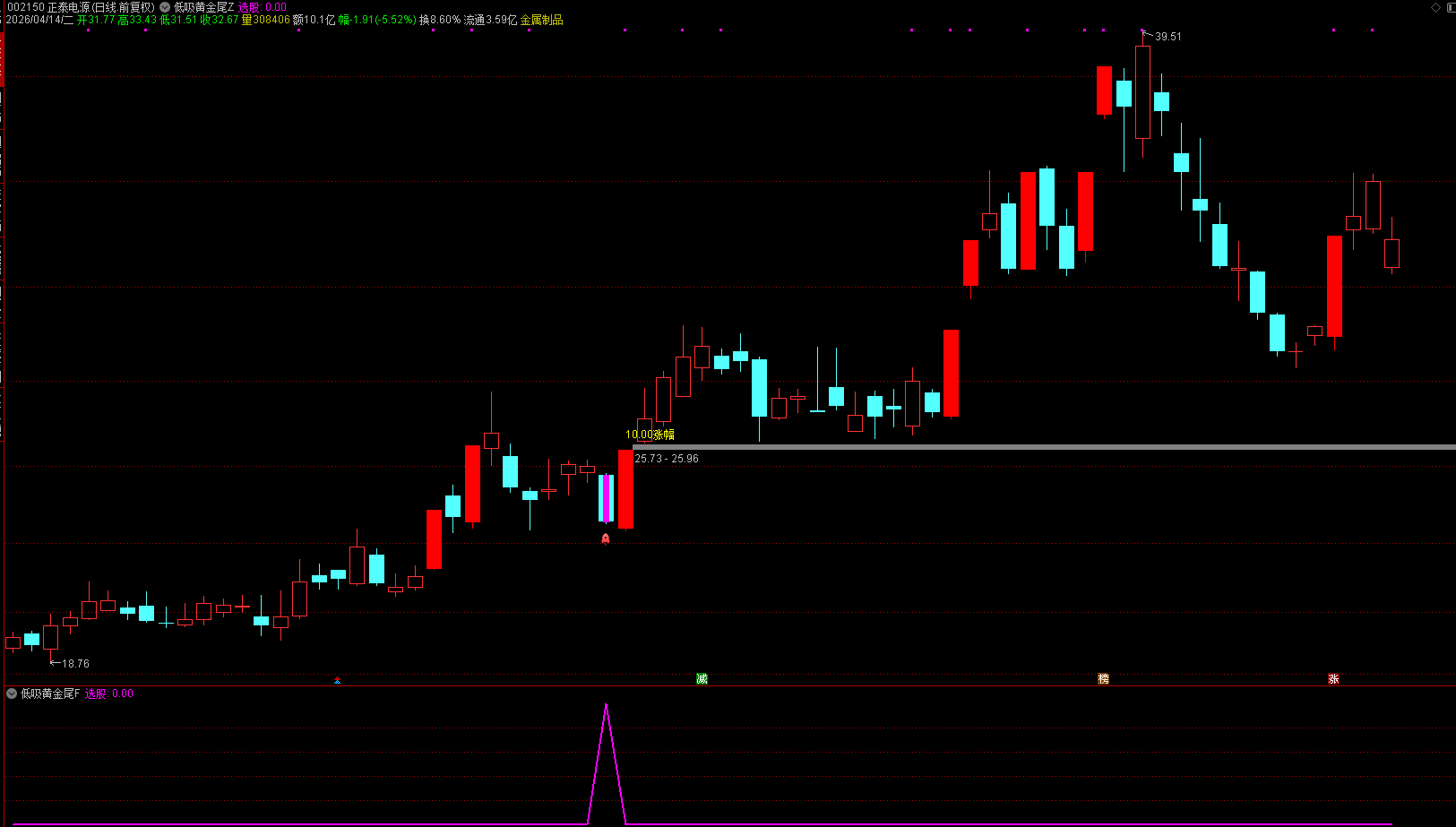Screen dimensions: 1456x827
Task: Expand the 低吸黄金尾F sub-chart indicator menu
Action: pos(12,693)
